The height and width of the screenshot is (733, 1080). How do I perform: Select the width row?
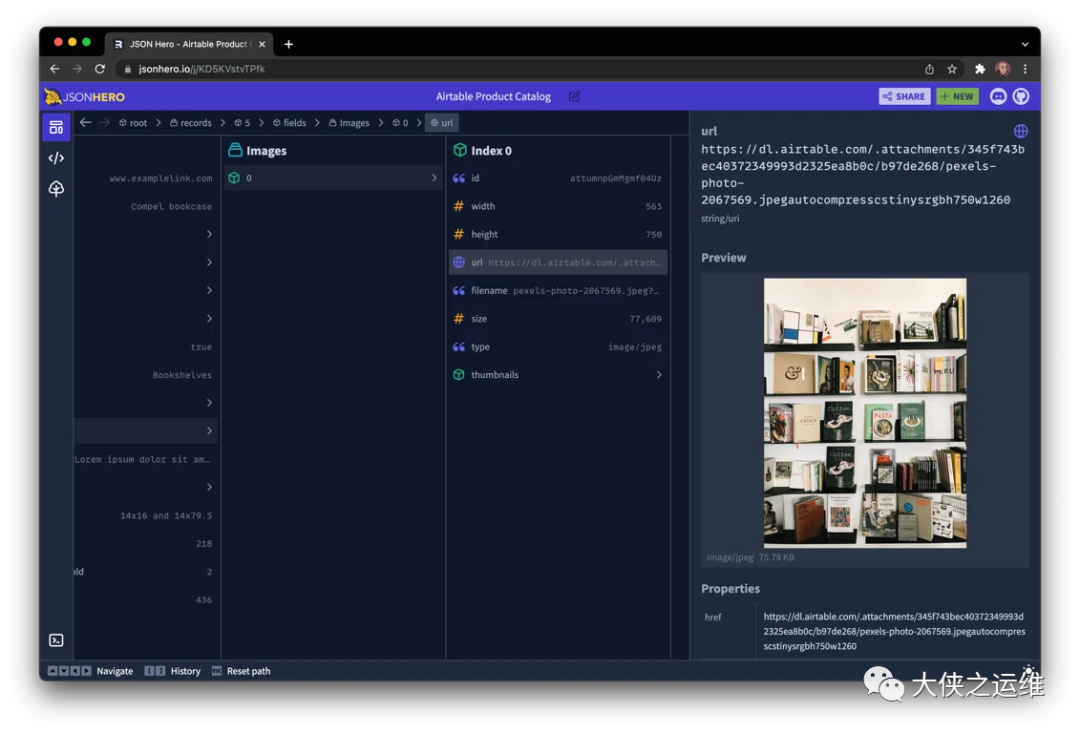coord(558,206)
